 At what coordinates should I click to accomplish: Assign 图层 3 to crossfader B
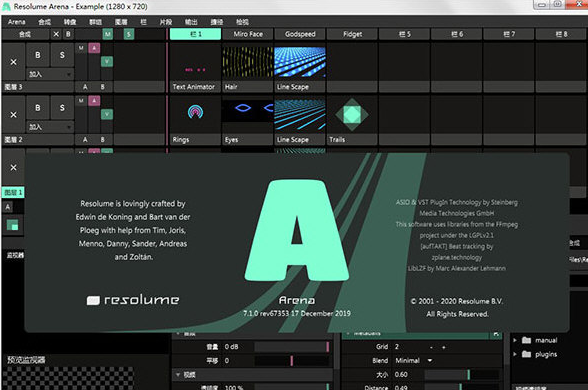pyautogui.click(x=102, y=87)
